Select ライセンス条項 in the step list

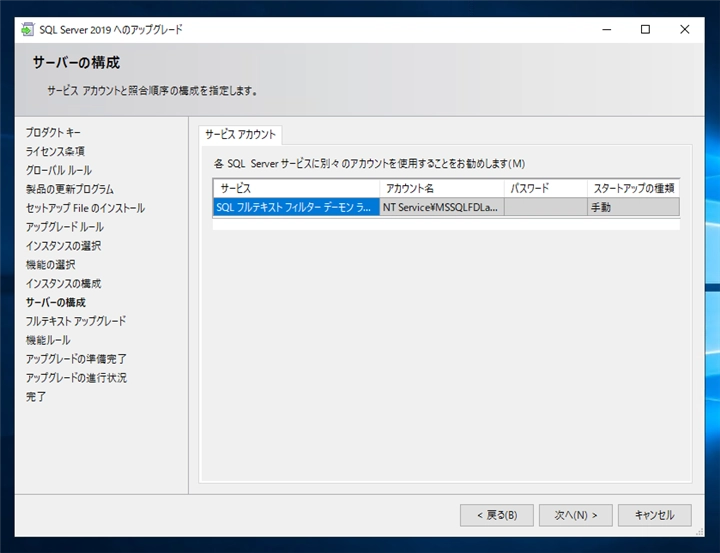(x=55, y=152)
